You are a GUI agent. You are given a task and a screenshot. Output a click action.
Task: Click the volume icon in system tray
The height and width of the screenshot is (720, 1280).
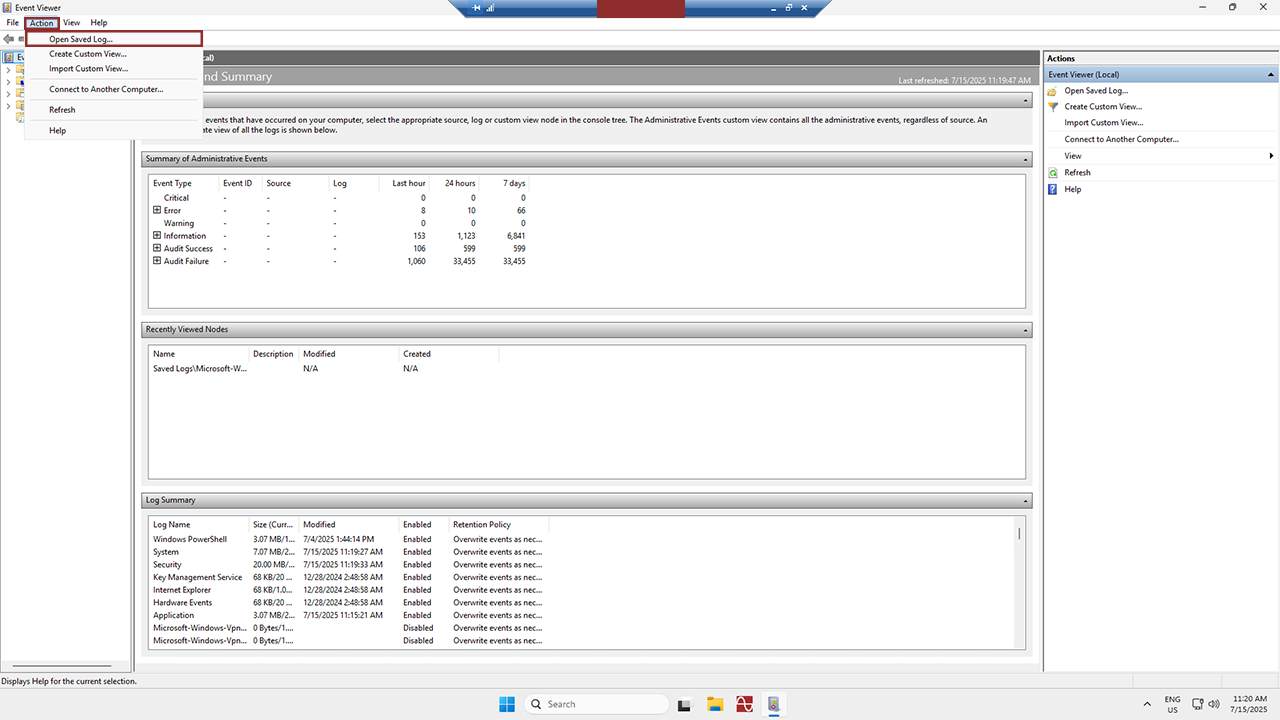click(1213, 704)
